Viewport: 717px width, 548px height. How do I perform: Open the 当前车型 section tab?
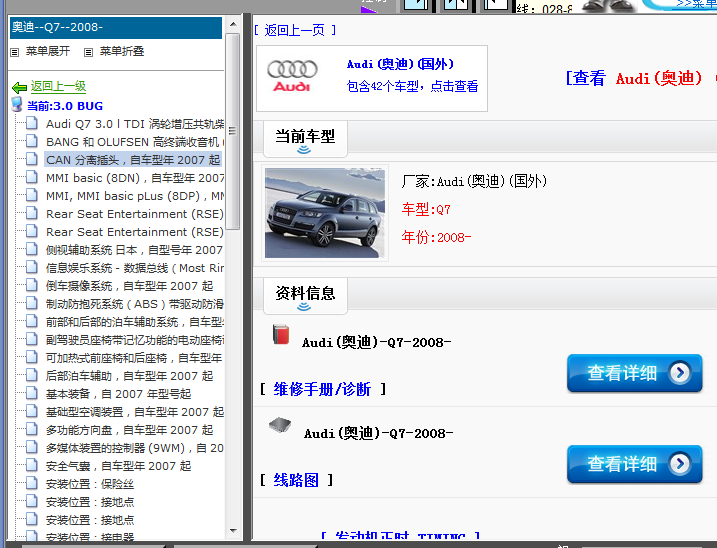point(305,137)
